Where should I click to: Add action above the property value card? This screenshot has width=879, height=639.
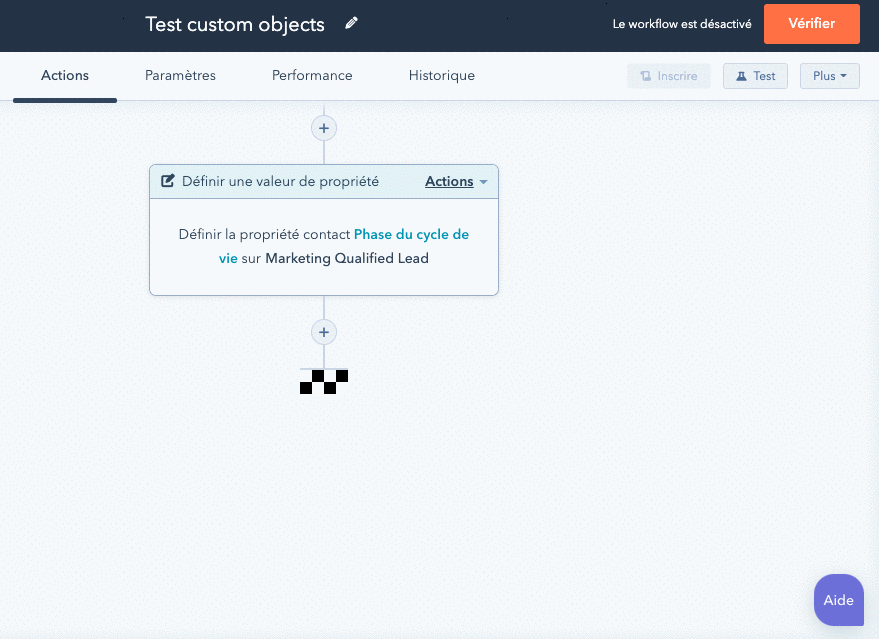(x=324, y=128)
